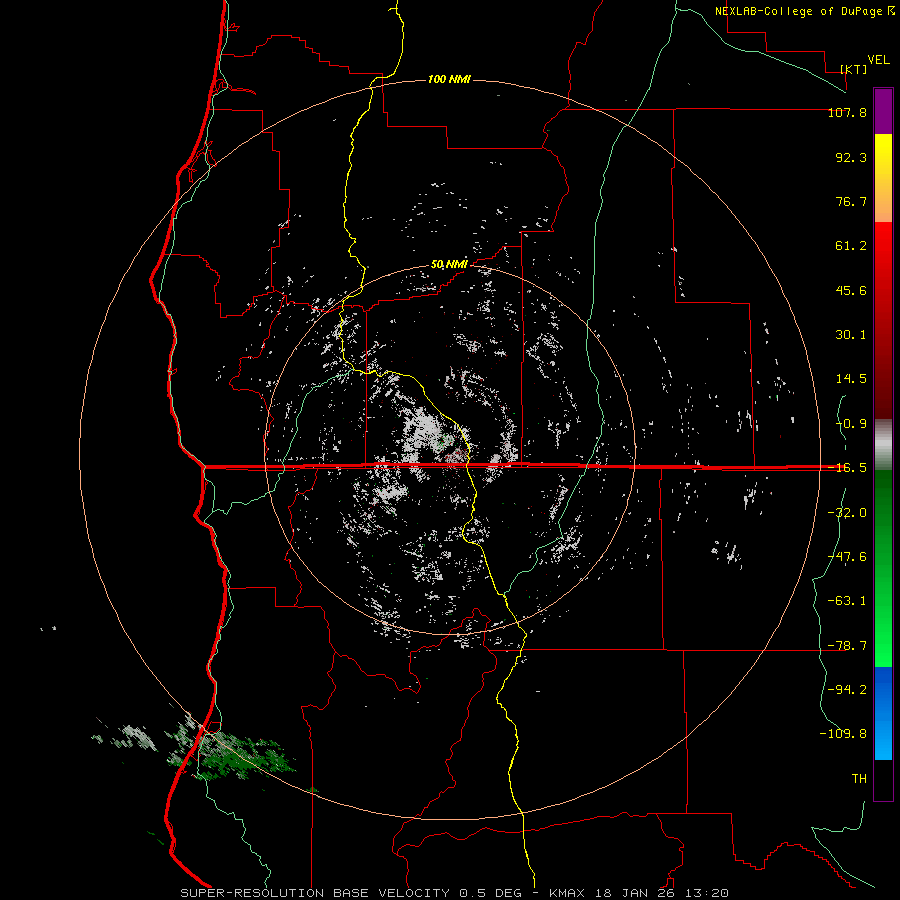
Task: Select the -47.6 velocity scale value
Action: pyautogui.click(x=847, y=557)
